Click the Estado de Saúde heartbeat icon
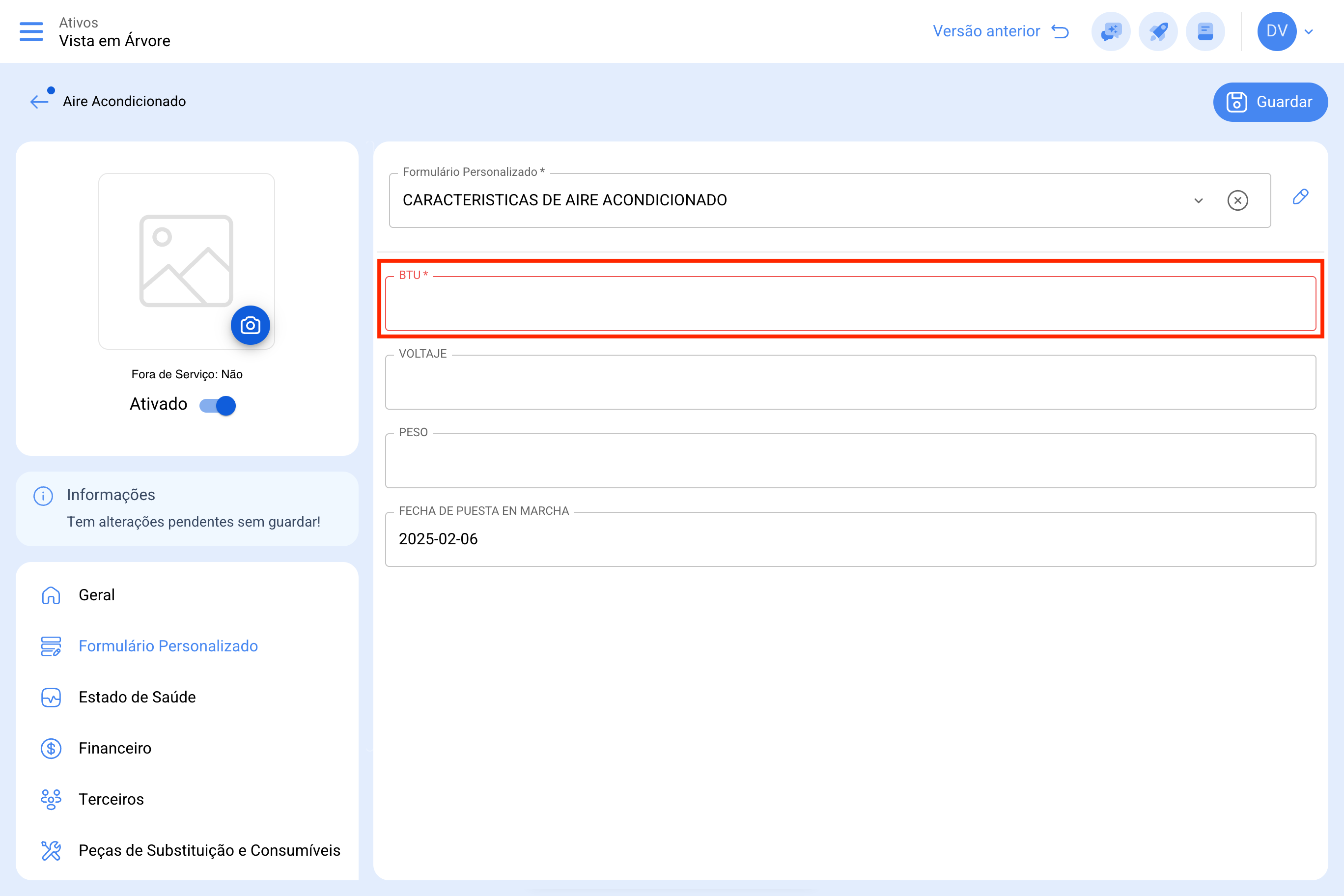Viewport: 1344px width, 896px height. [x=51, y=697]
